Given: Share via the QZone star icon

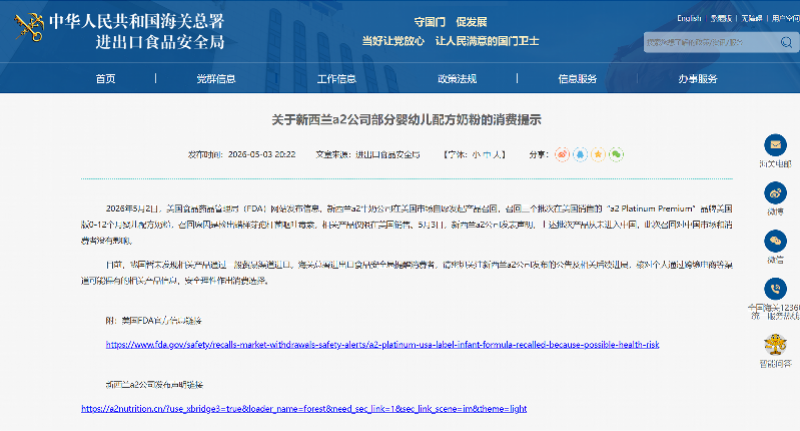Looking at the screenshot, I should [598, 154].
